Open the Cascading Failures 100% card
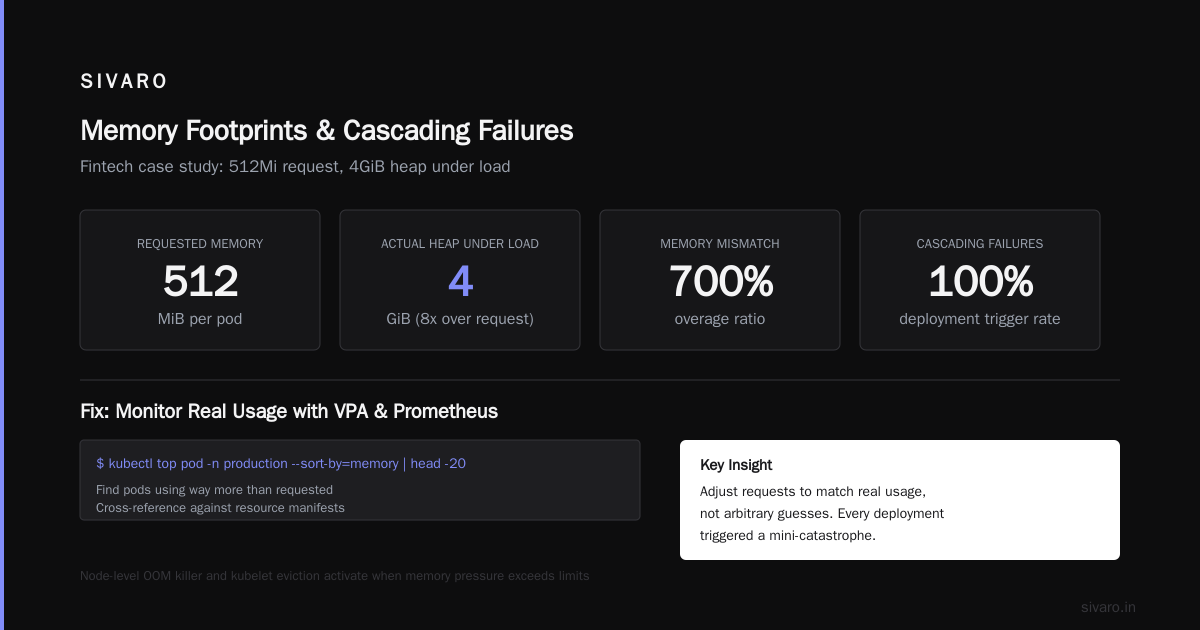1200x630 pixels. click(x=980, y=280)
